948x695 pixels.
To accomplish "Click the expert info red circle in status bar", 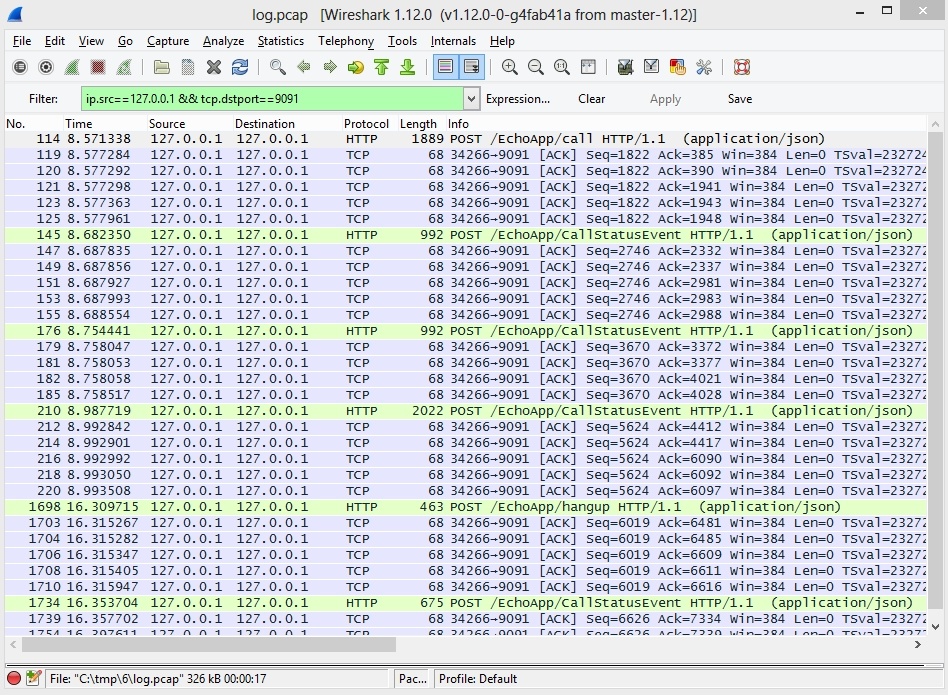I will (x=15, y=679).
